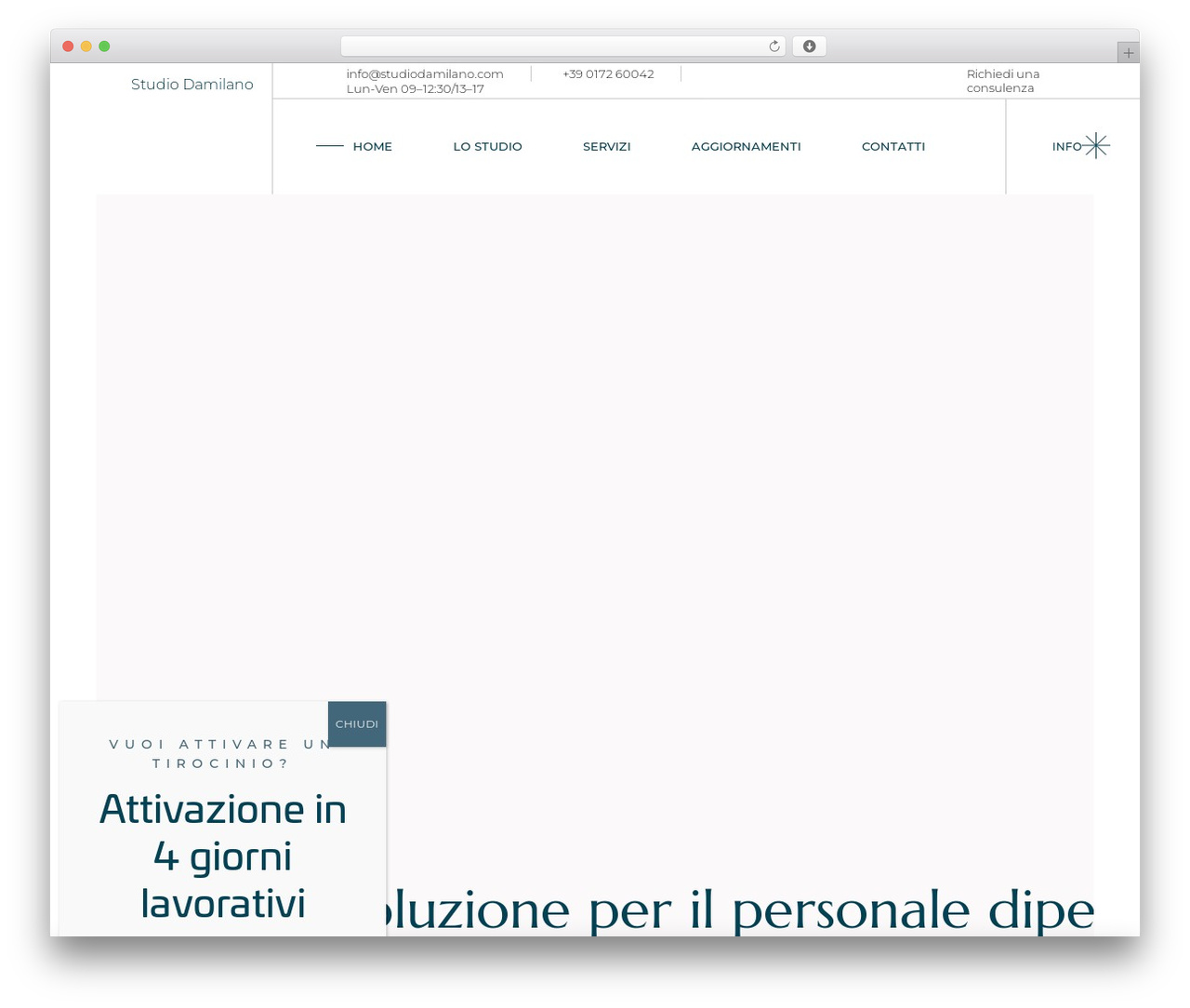Screen dimensions: 1190x1008
Task: Open the SERVIZI menu
Action: pyautogui.click(x=606, y=147)
